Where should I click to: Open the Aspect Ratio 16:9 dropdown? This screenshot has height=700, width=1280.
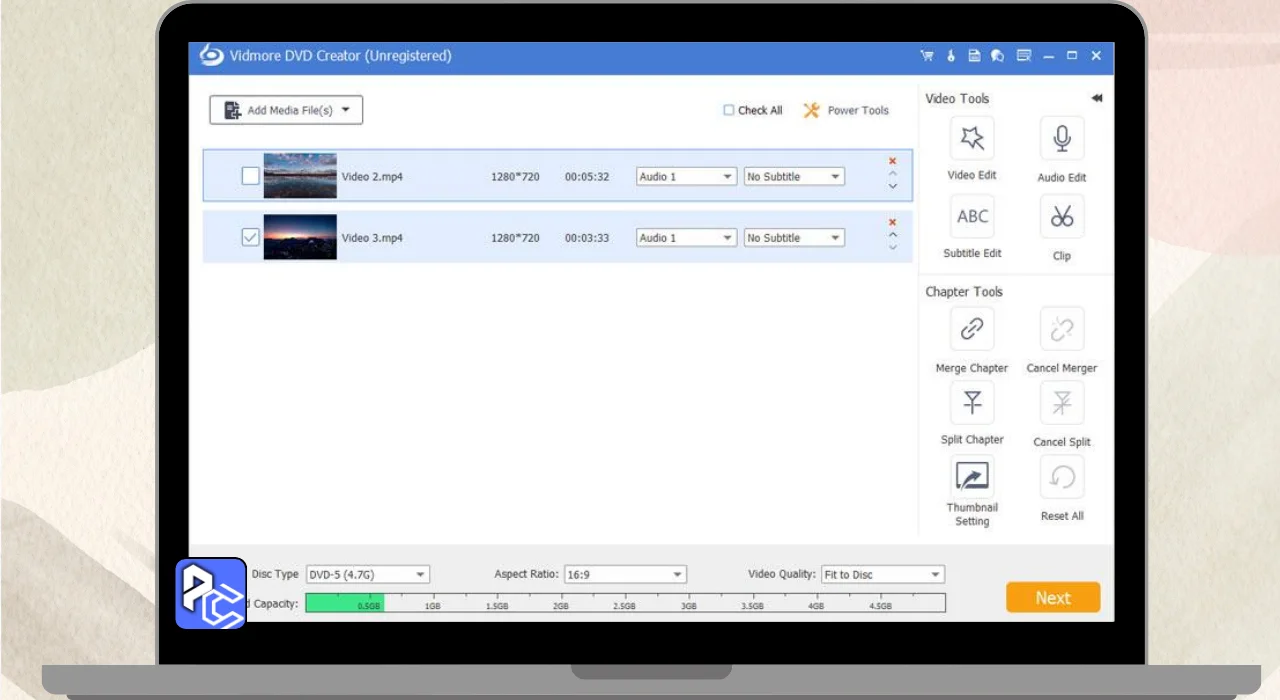tap(625, 575)
